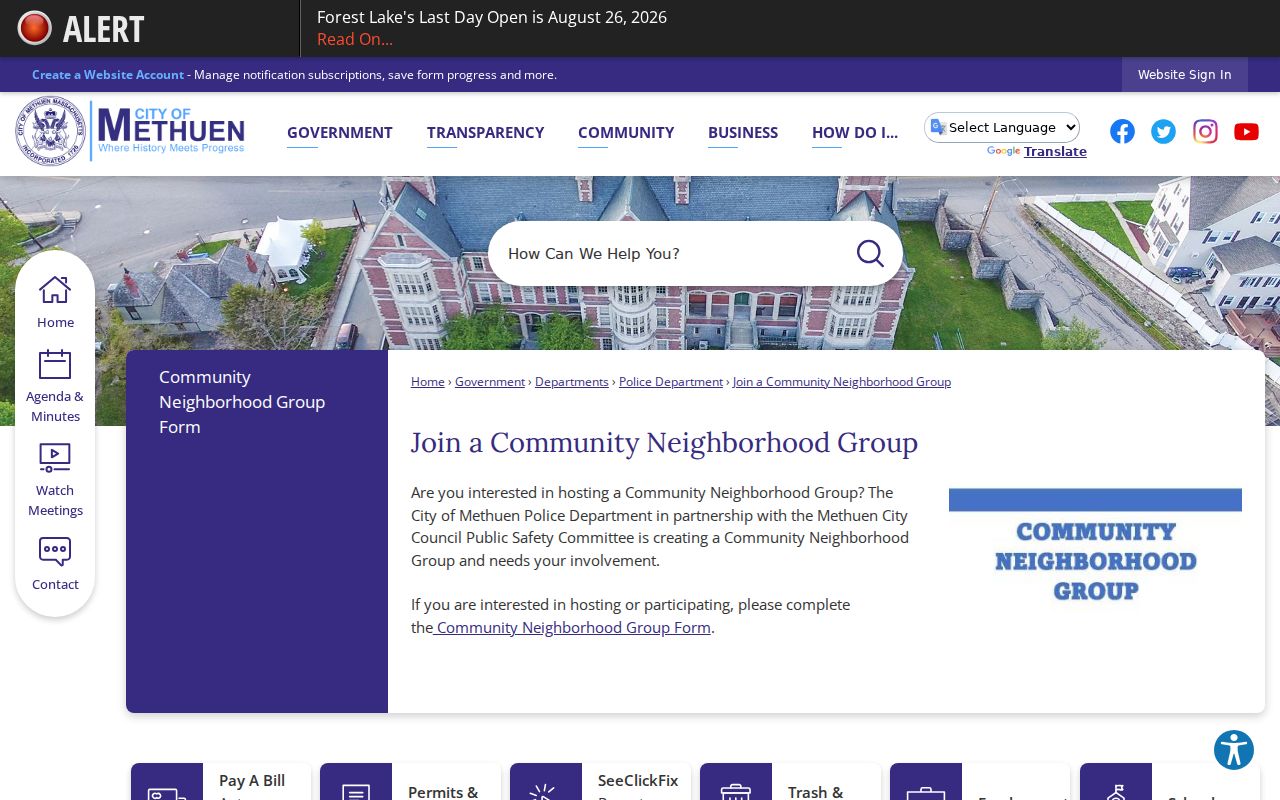Click the Home breadcrumb link
The image size is (1280, 800).
pyautogui.click(x=428, y=382)
